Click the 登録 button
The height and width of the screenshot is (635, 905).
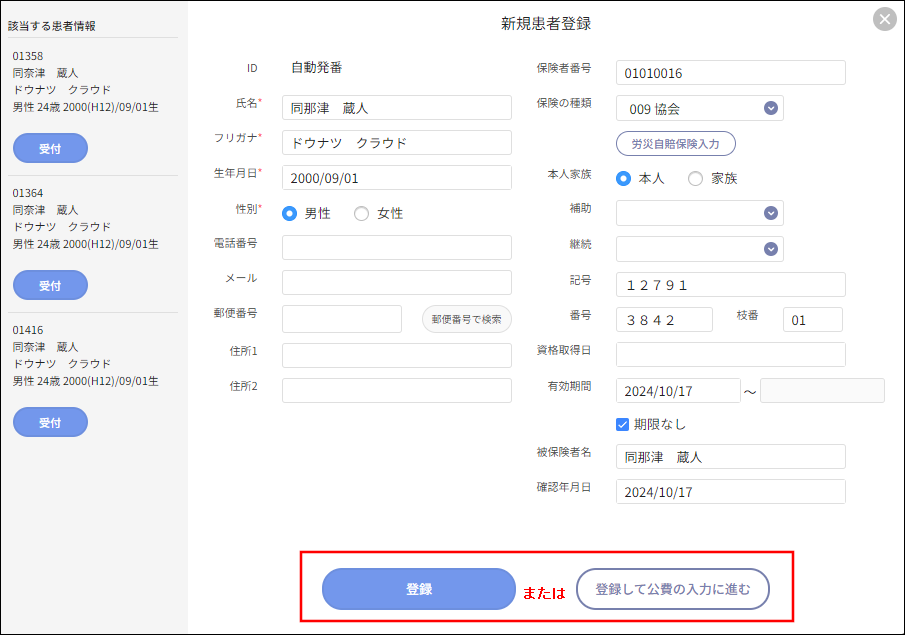pyautogui.click(x=418, y=589)
